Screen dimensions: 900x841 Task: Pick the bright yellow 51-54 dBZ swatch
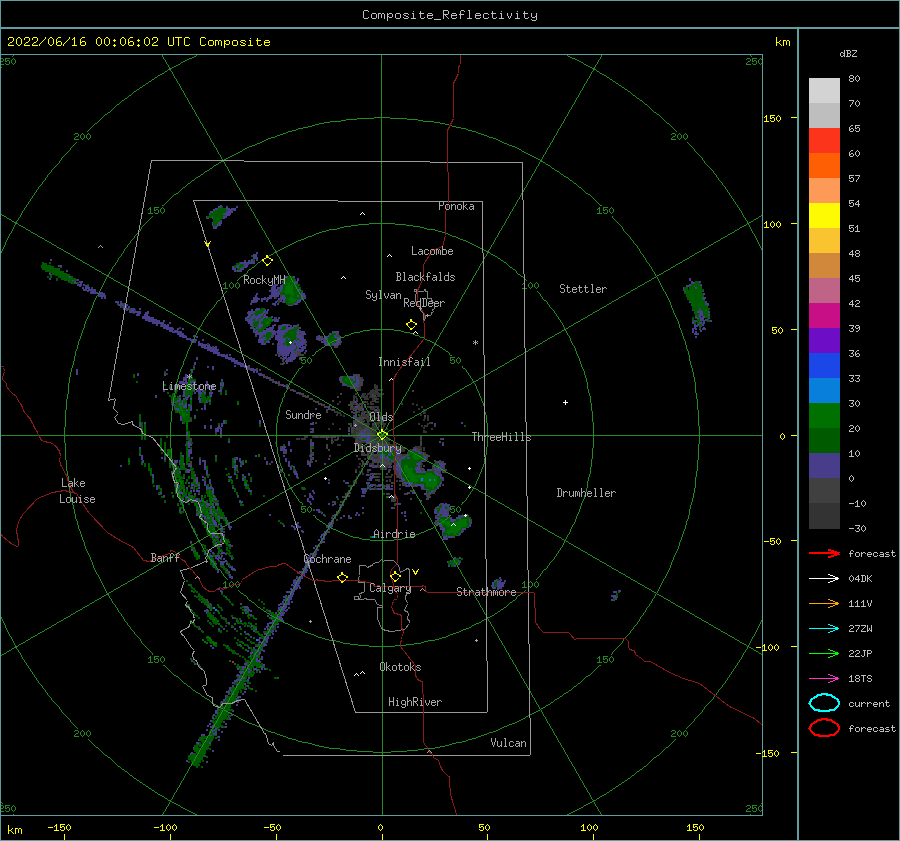point(824,216)
